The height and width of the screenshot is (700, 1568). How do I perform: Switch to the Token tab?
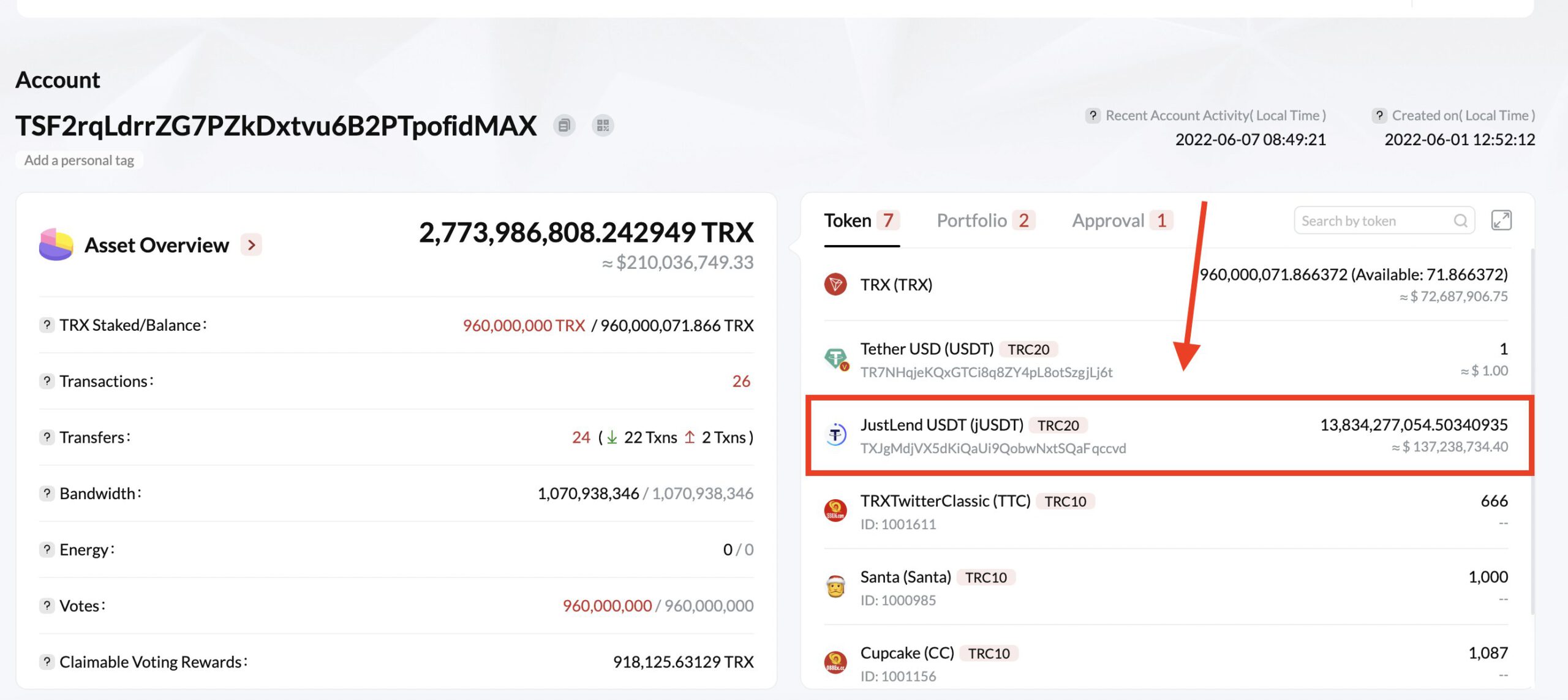coord(862,220)
